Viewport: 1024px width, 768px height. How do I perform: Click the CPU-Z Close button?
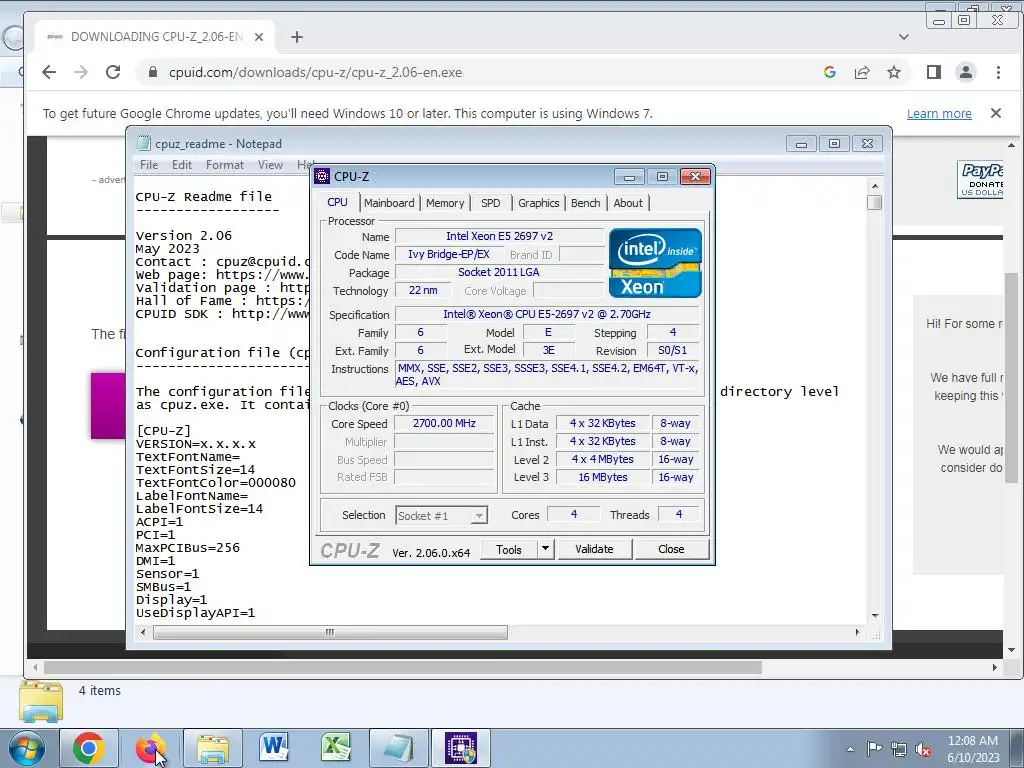click(671, 549)
